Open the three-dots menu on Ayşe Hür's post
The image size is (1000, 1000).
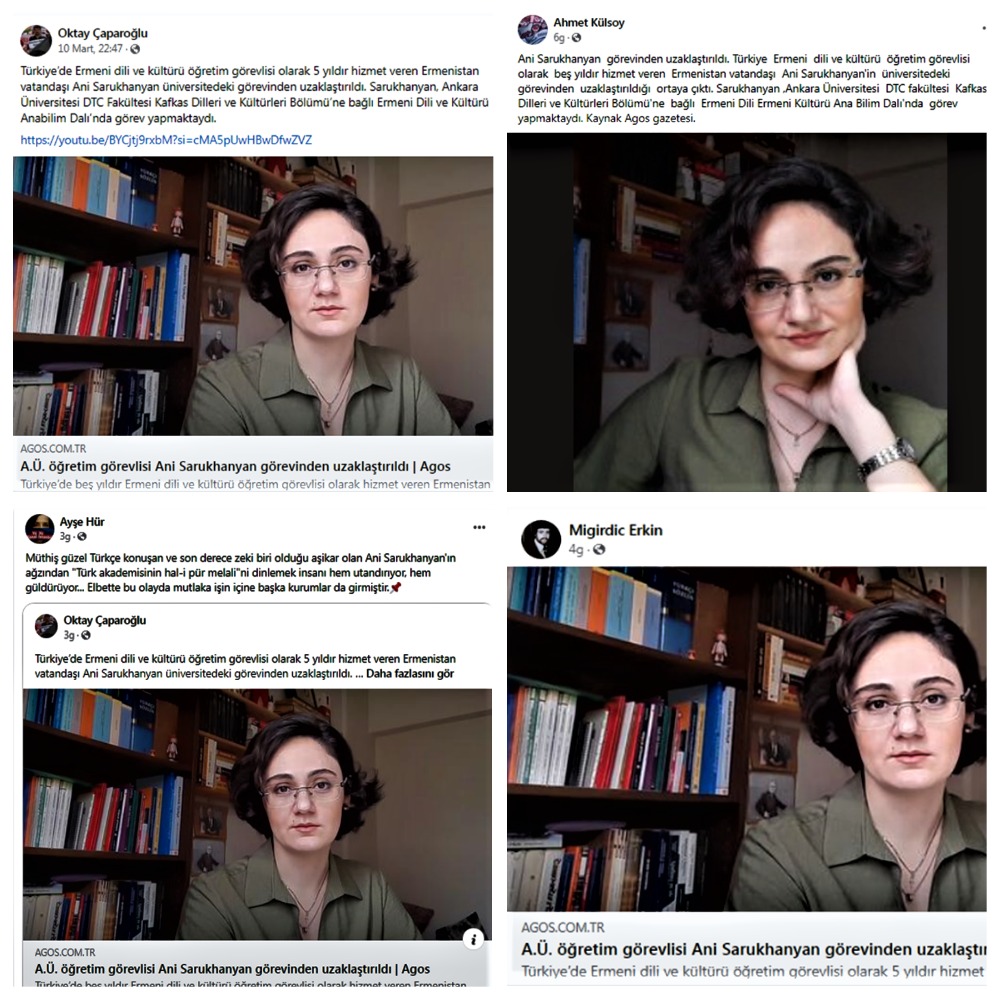[x=479, y=527]
